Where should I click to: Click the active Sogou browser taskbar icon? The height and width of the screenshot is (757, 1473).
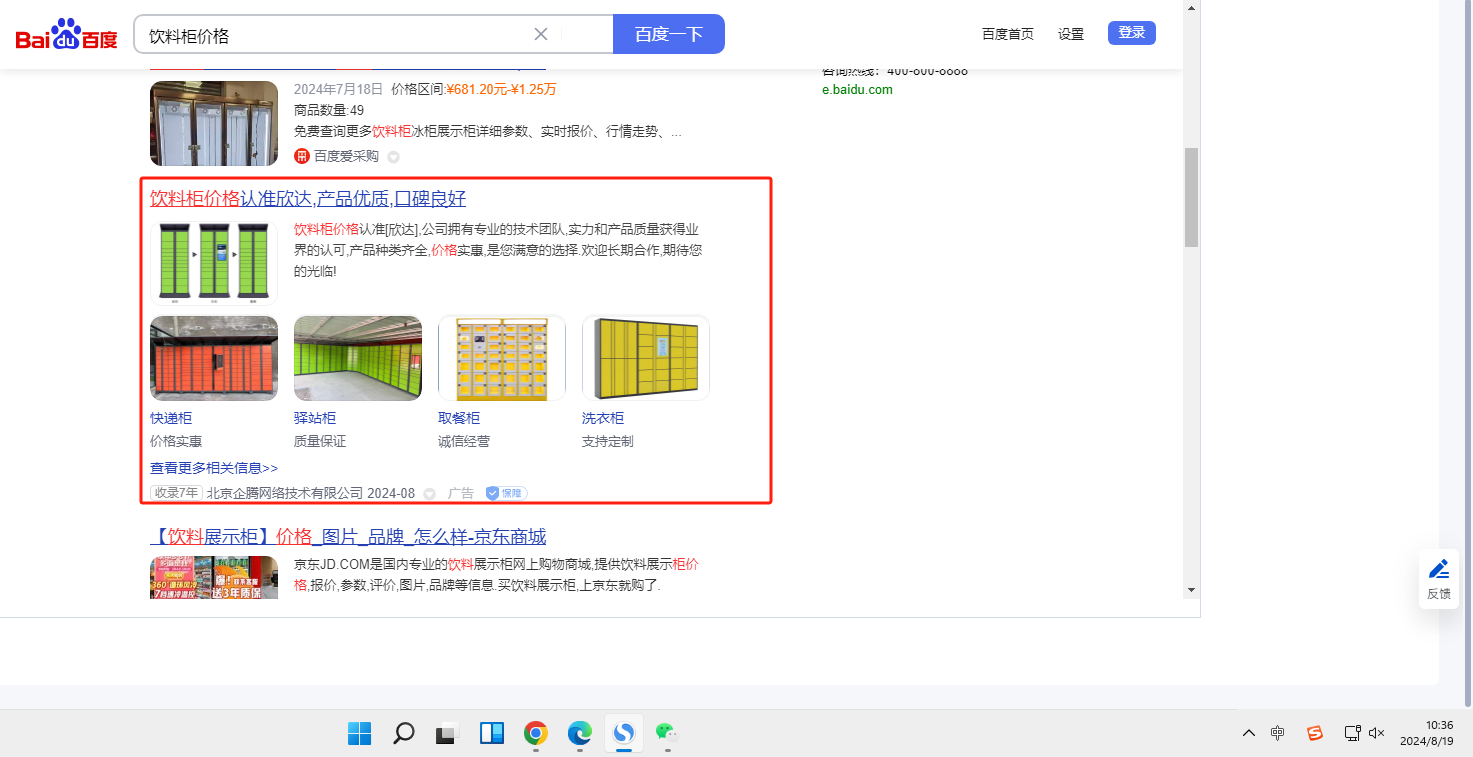(624, 734)
